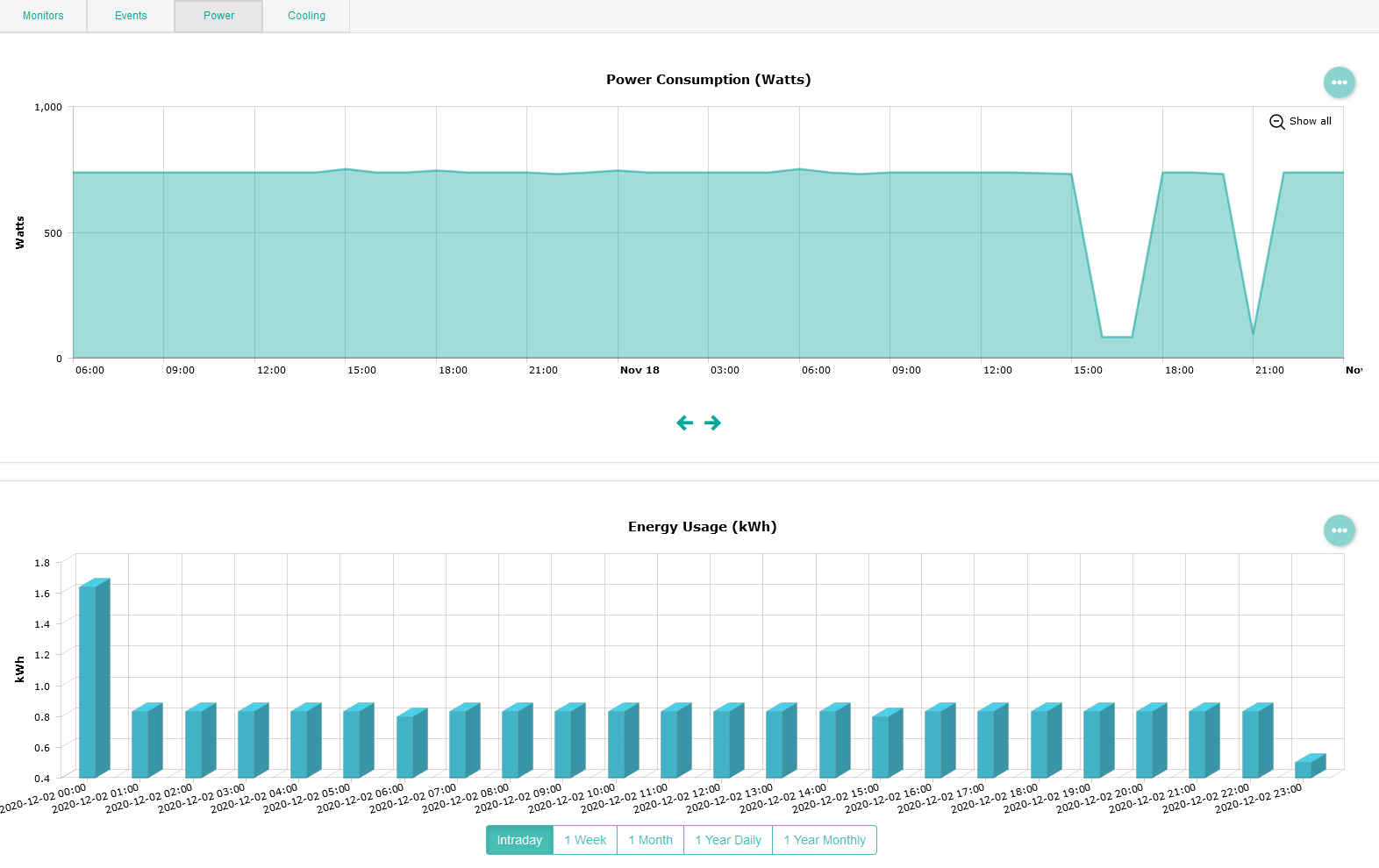Click the short 23:00 energy bar

coord(1304,769)
